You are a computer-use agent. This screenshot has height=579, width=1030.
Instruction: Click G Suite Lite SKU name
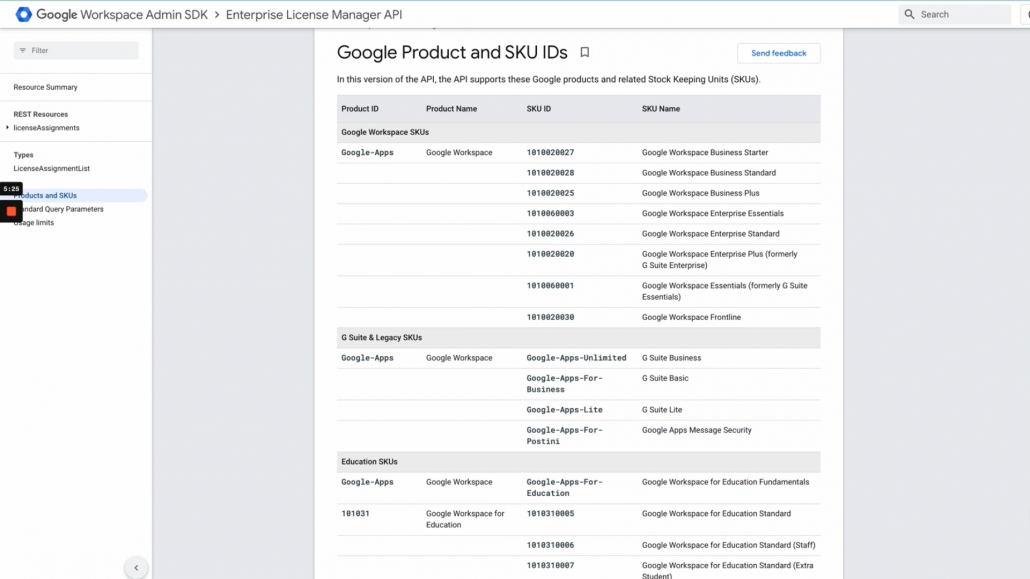click(x=662, y=410)
